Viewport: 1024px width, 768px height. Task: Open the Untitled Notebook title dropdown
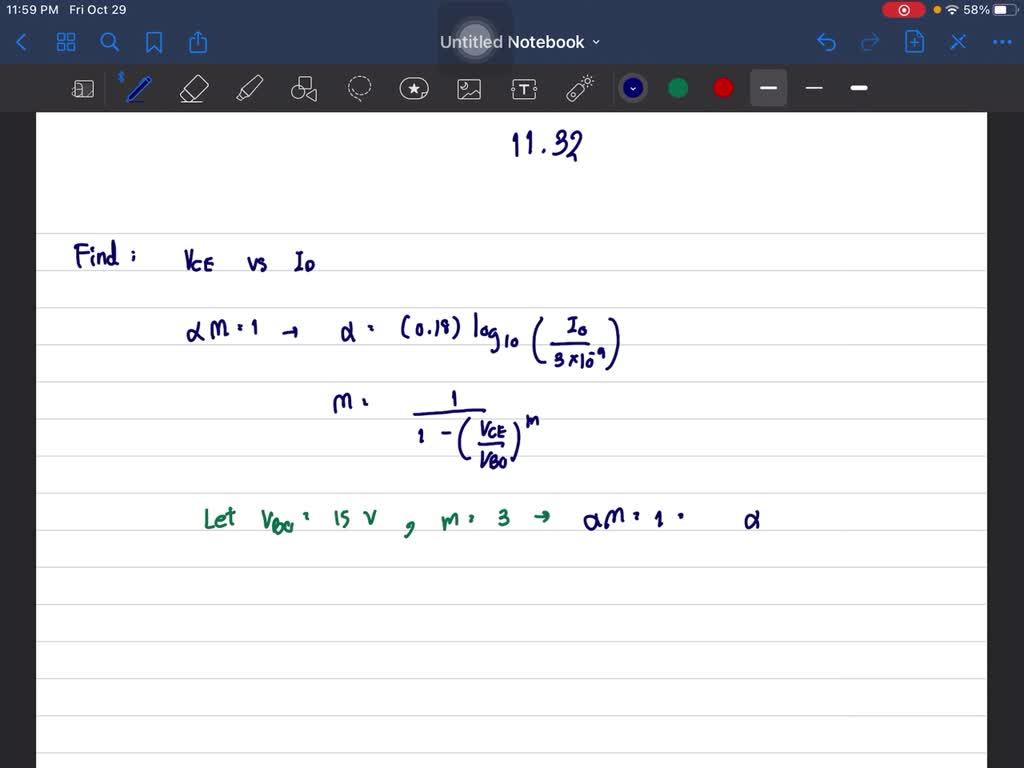pos(596,42)
